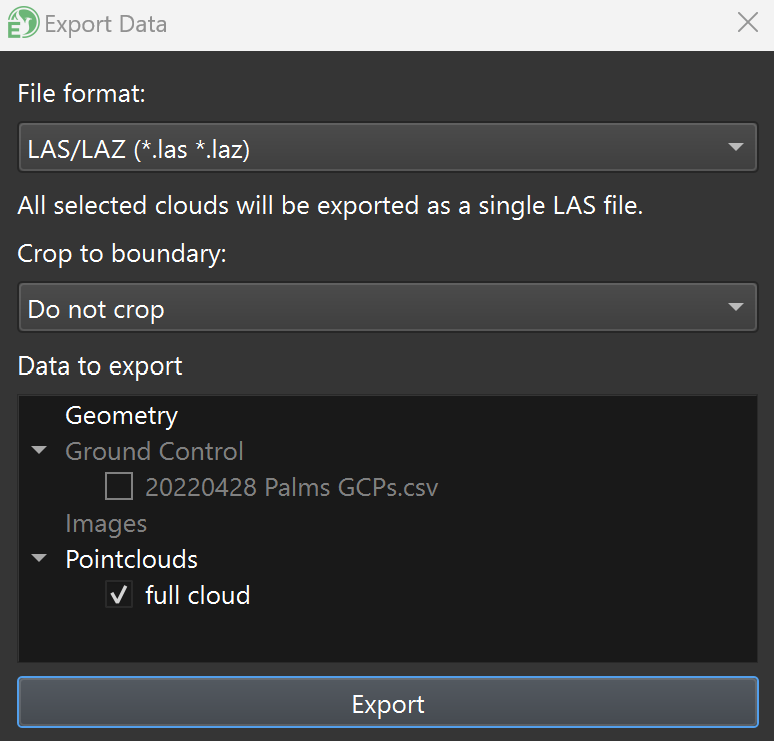
Task: Enable the 20220428 Palms GCPs.csv checkbox
Action: (119, 487)
